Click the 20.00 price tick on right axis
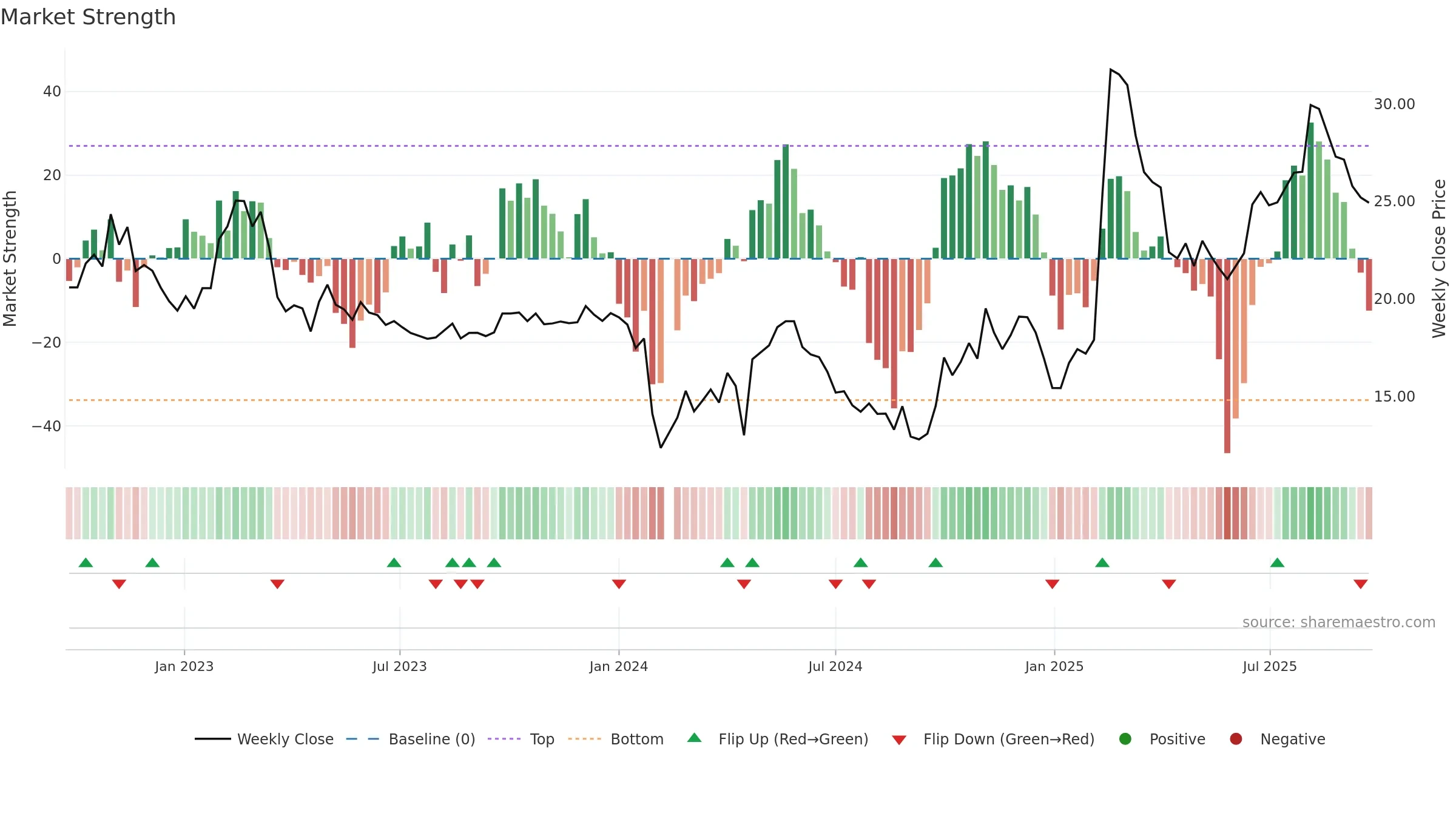The image size is (1456, 819). pos(1394,298)
